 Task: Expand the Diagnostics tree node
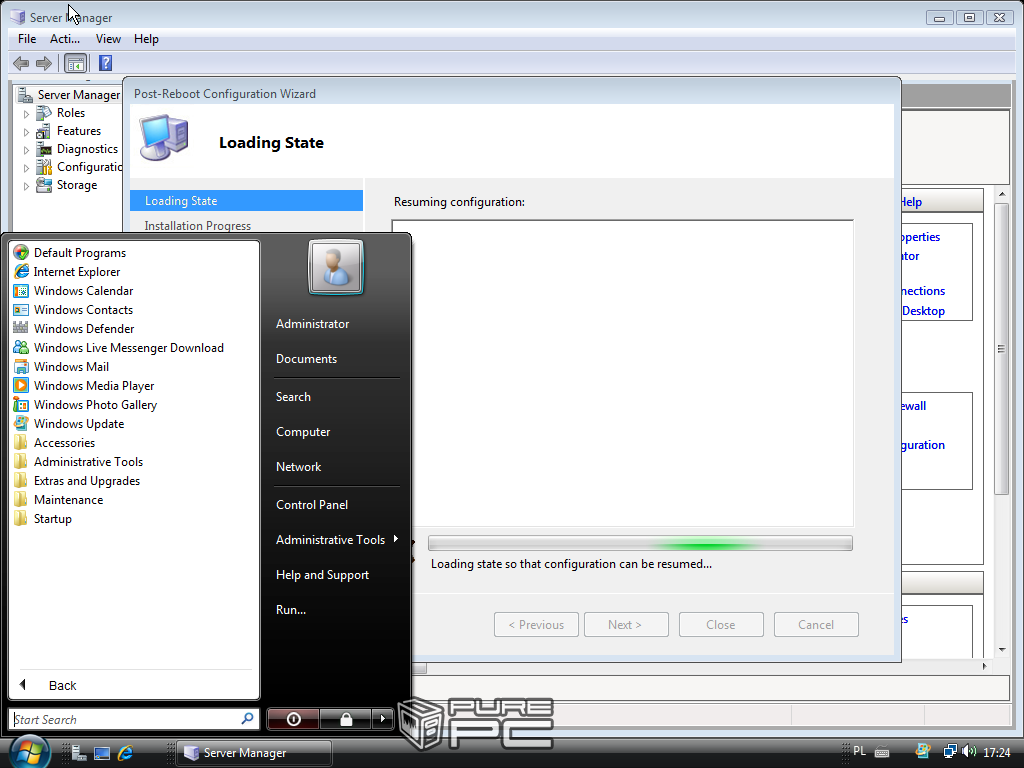(27, 150)
